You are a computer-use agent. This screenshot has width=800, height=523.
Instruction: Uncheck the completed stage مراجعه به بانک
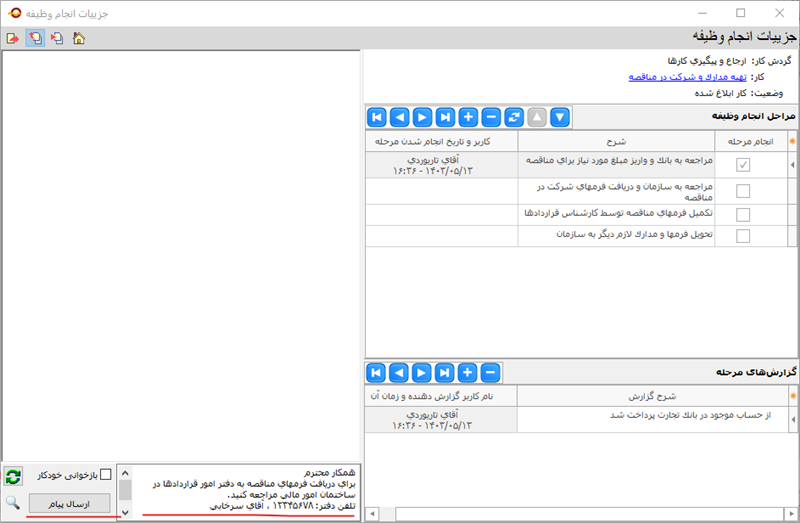743,165
